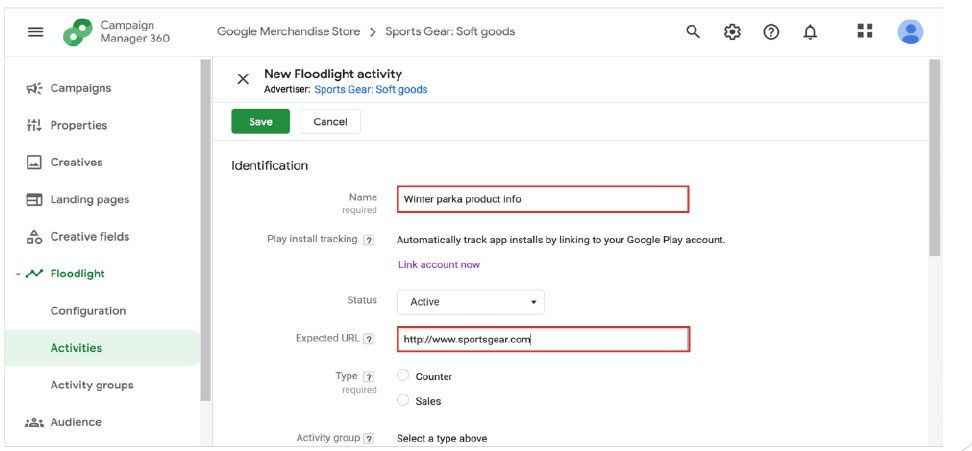This screenshot has width=972, height=451.
Task: Click the Properties sliders icon
Action: click(34, 125)
